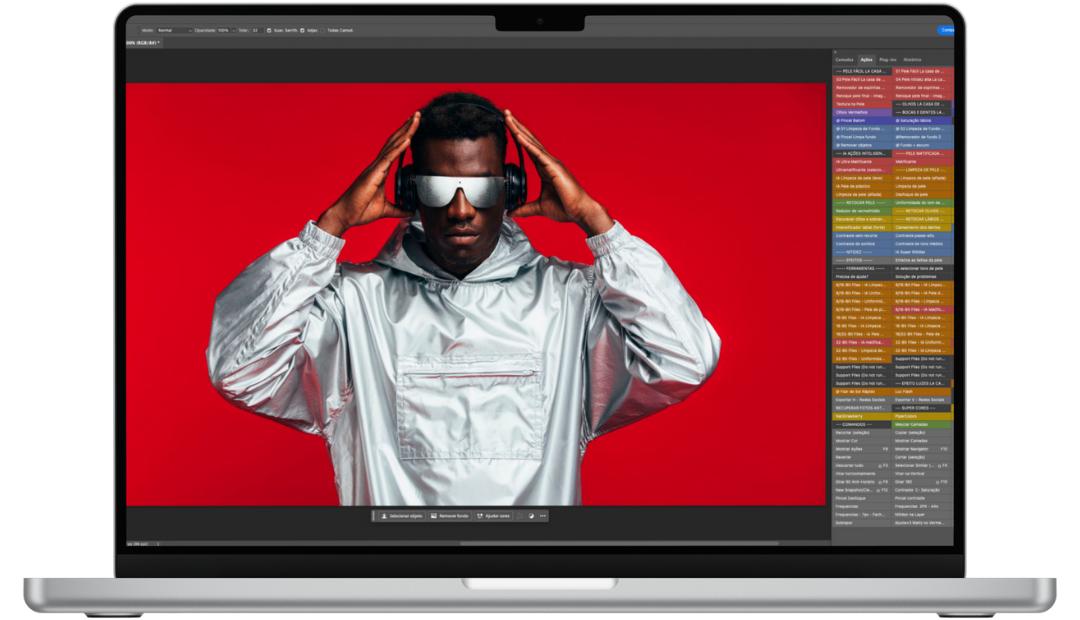Toggle the Adjac. checkbox
This screenshot has height=620, width=1080.
303,30
